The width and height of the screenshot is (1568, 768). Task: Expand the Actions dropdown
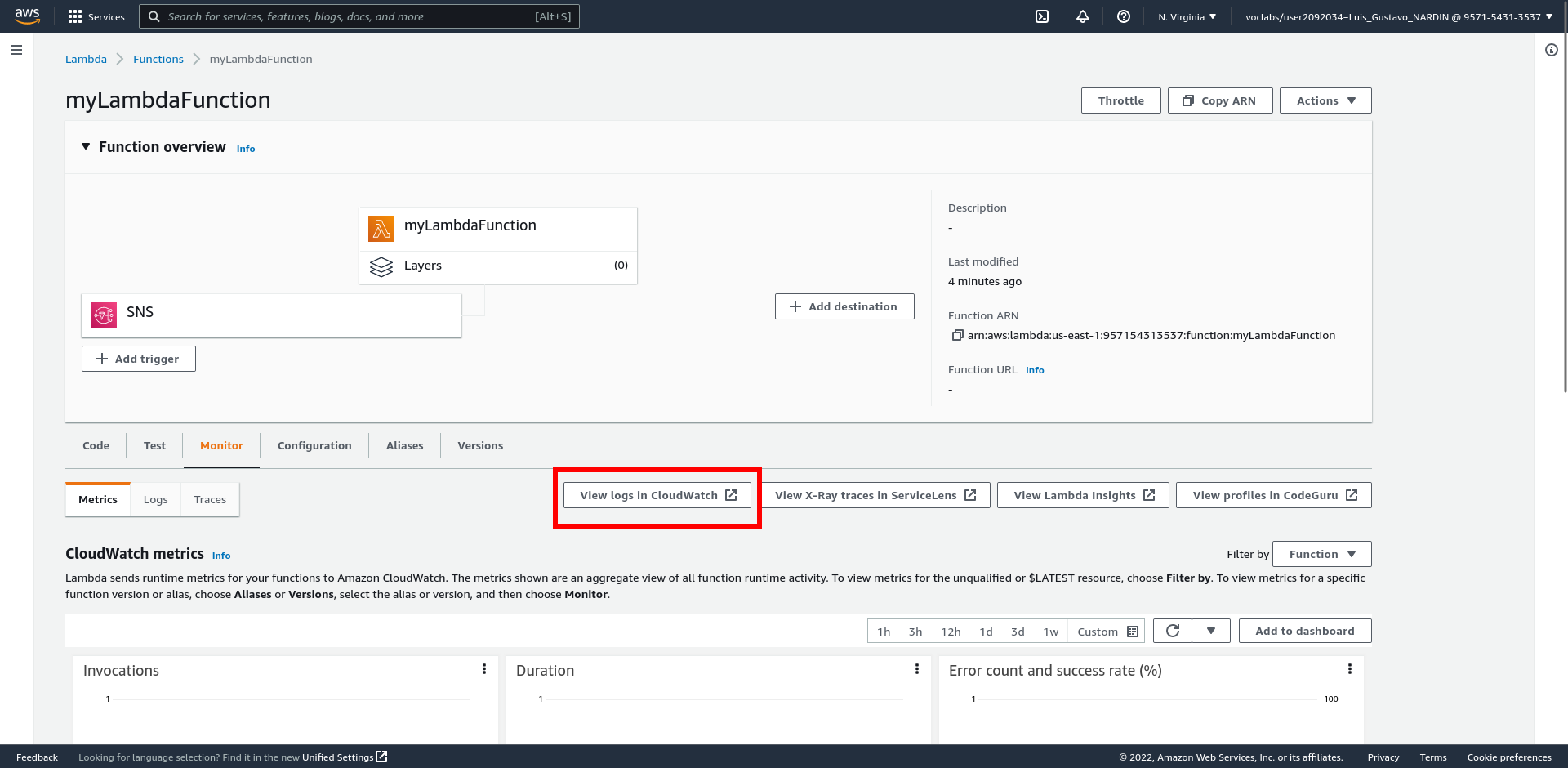(1325, 100)
